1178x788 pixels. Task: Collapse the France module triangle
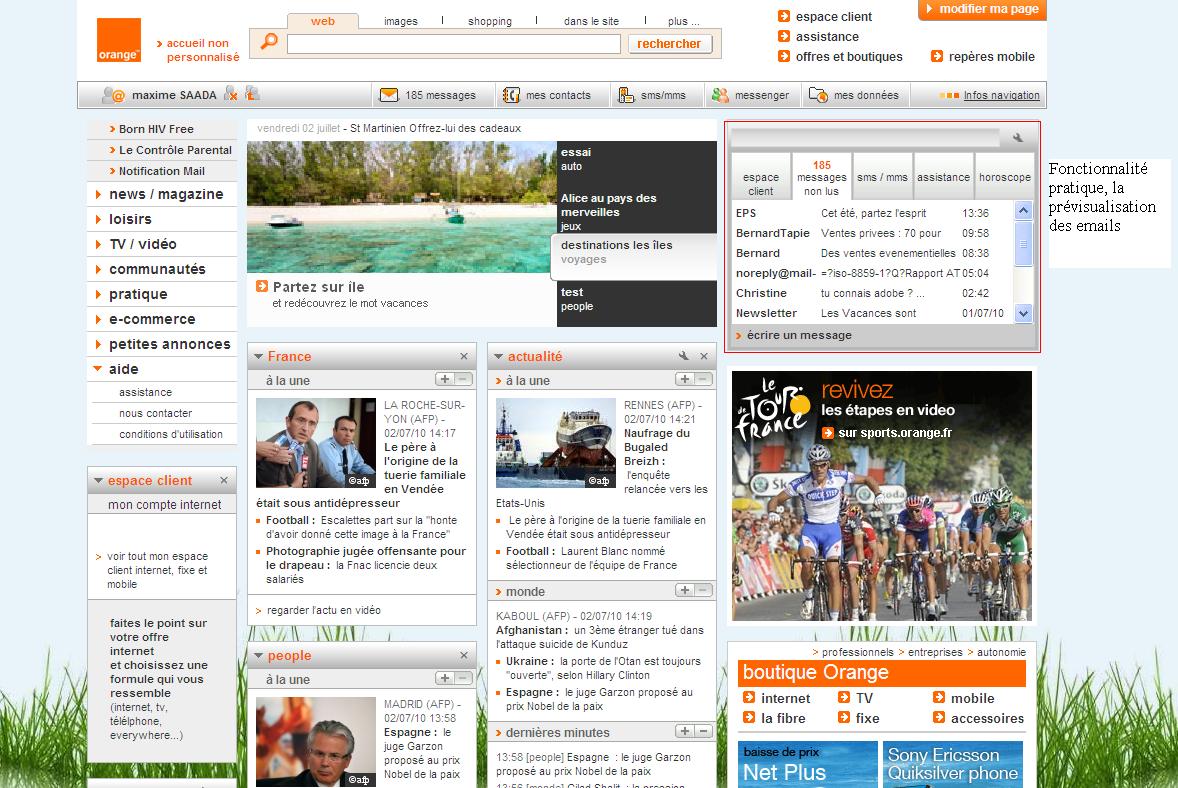tap(258, 356)
